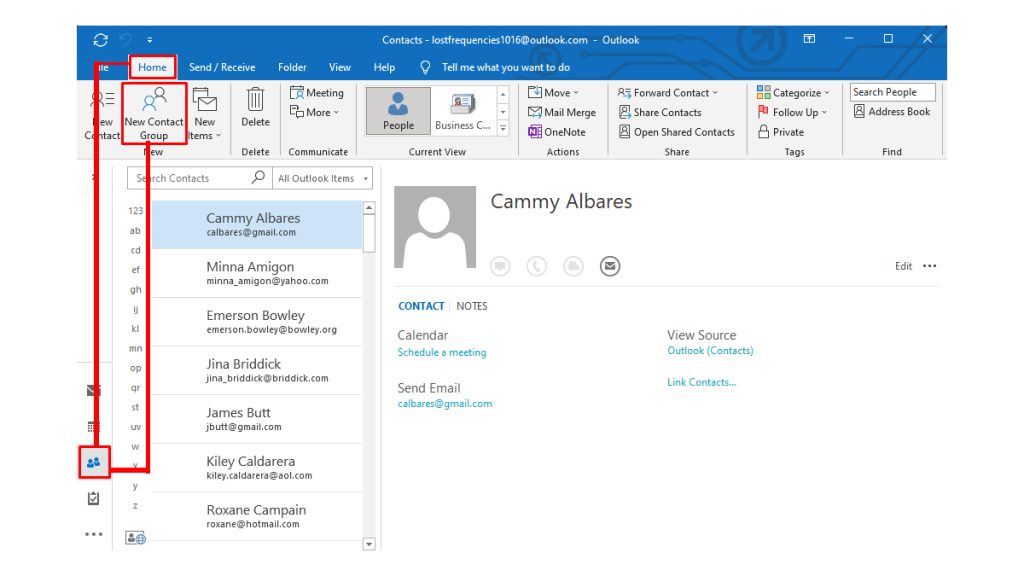1024x576 pixels.
Task: Open the People view in navigation bar
Action: [x=94, y=462]
